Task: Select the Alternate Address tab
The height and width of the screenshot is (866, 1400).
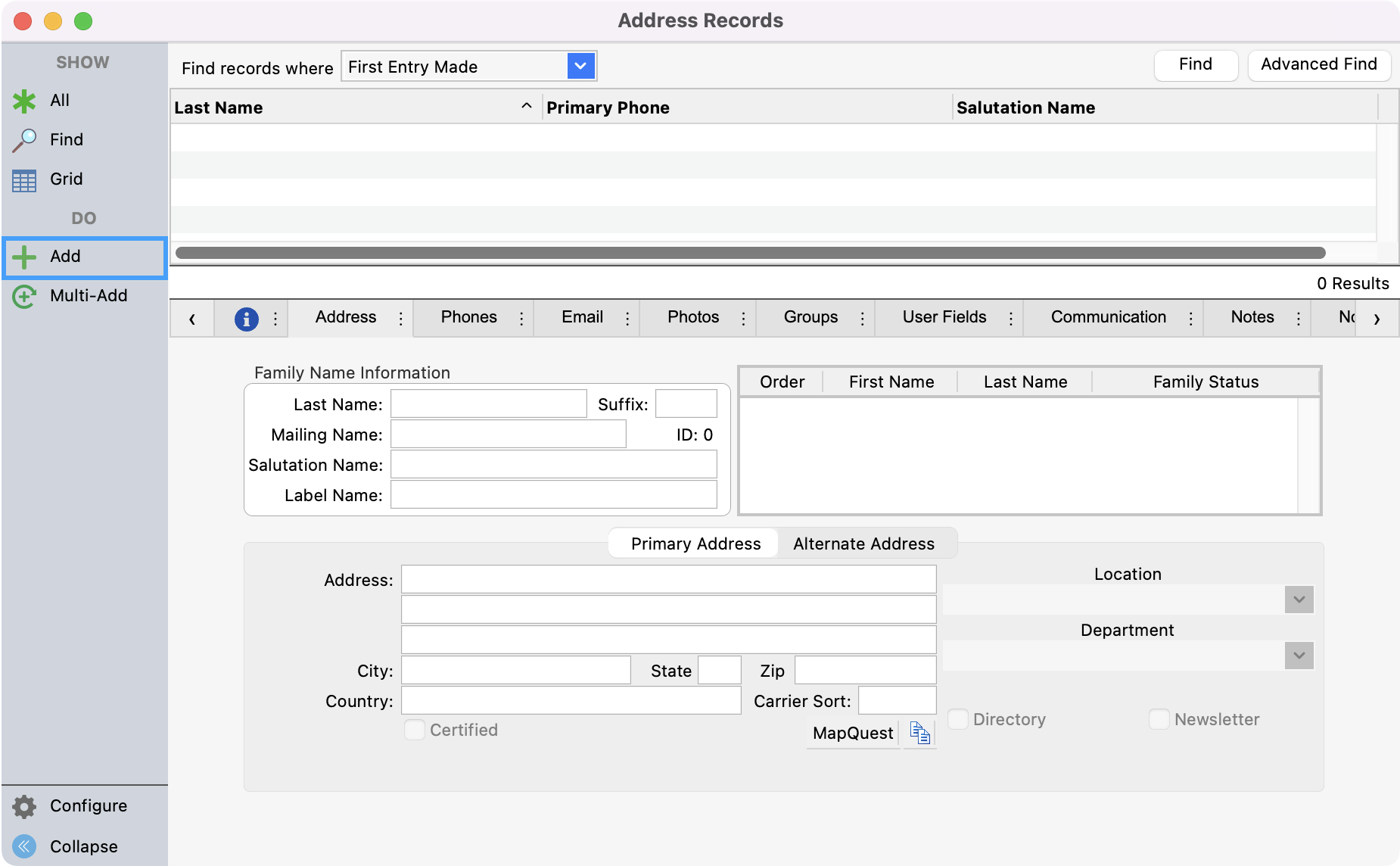Action: (863, 544)
